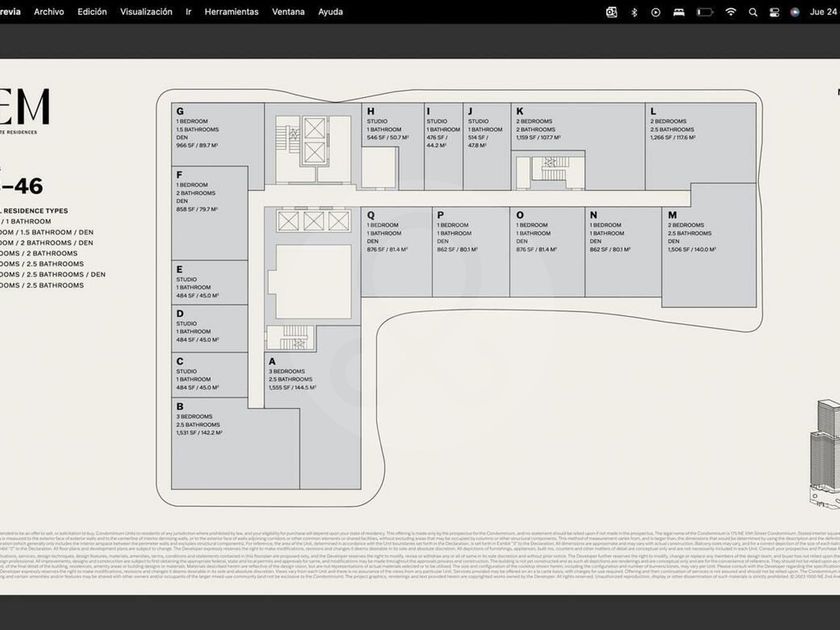The width and height of the screenshot is (840, 630).
Task: Launch Siri from the menu bar
Action: tap(795, 12)
